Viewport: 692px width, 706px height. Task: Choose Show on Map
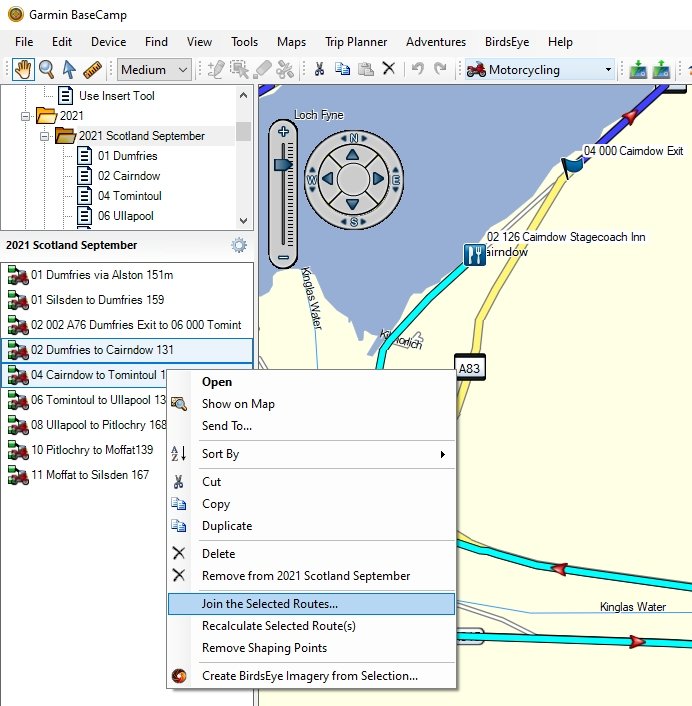312,404
